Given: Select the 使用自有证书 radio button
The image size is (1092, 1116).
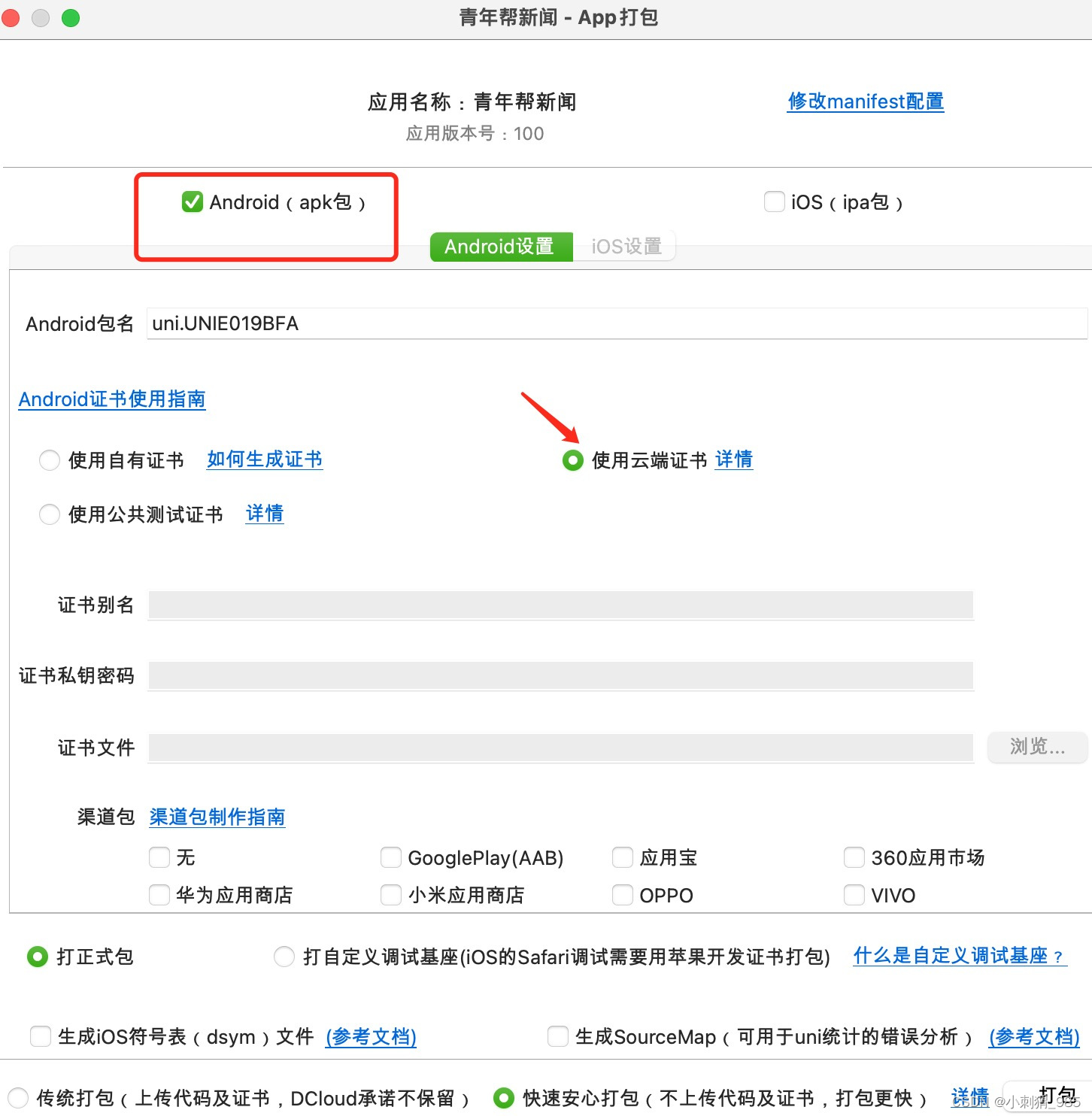Looking at the screenshot, I should [50, 460].
